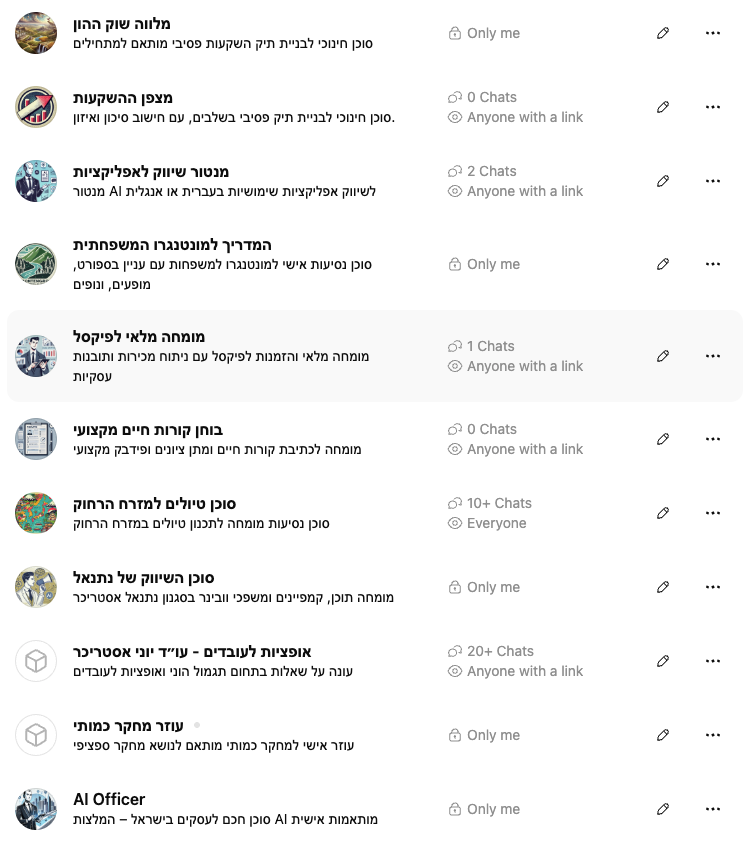Click the placeholder cube avatar for עוזר מחקר כמותי

coord(36,735)
